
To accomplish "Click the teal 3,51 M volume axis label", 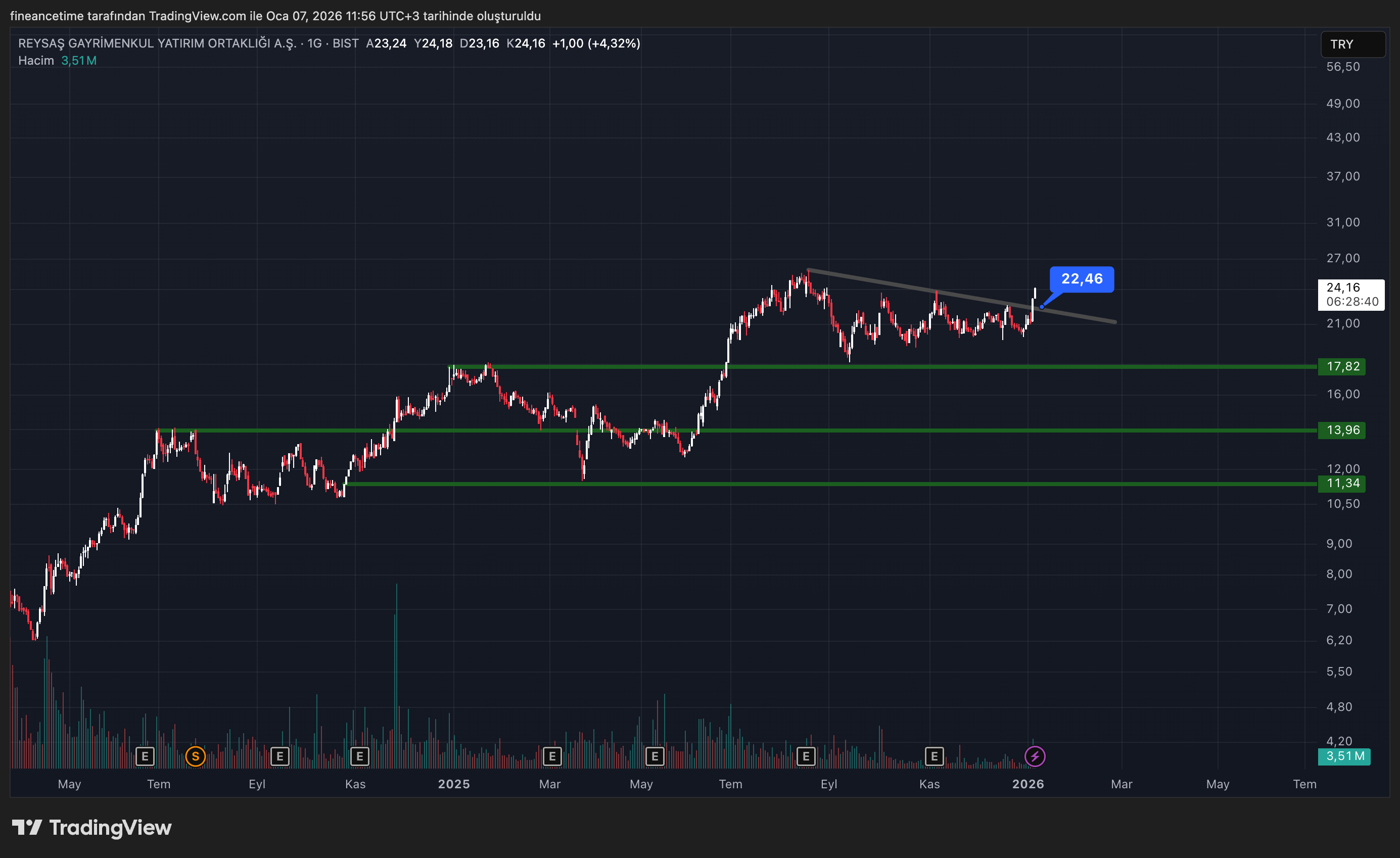I will click(x=1344, y=756).
